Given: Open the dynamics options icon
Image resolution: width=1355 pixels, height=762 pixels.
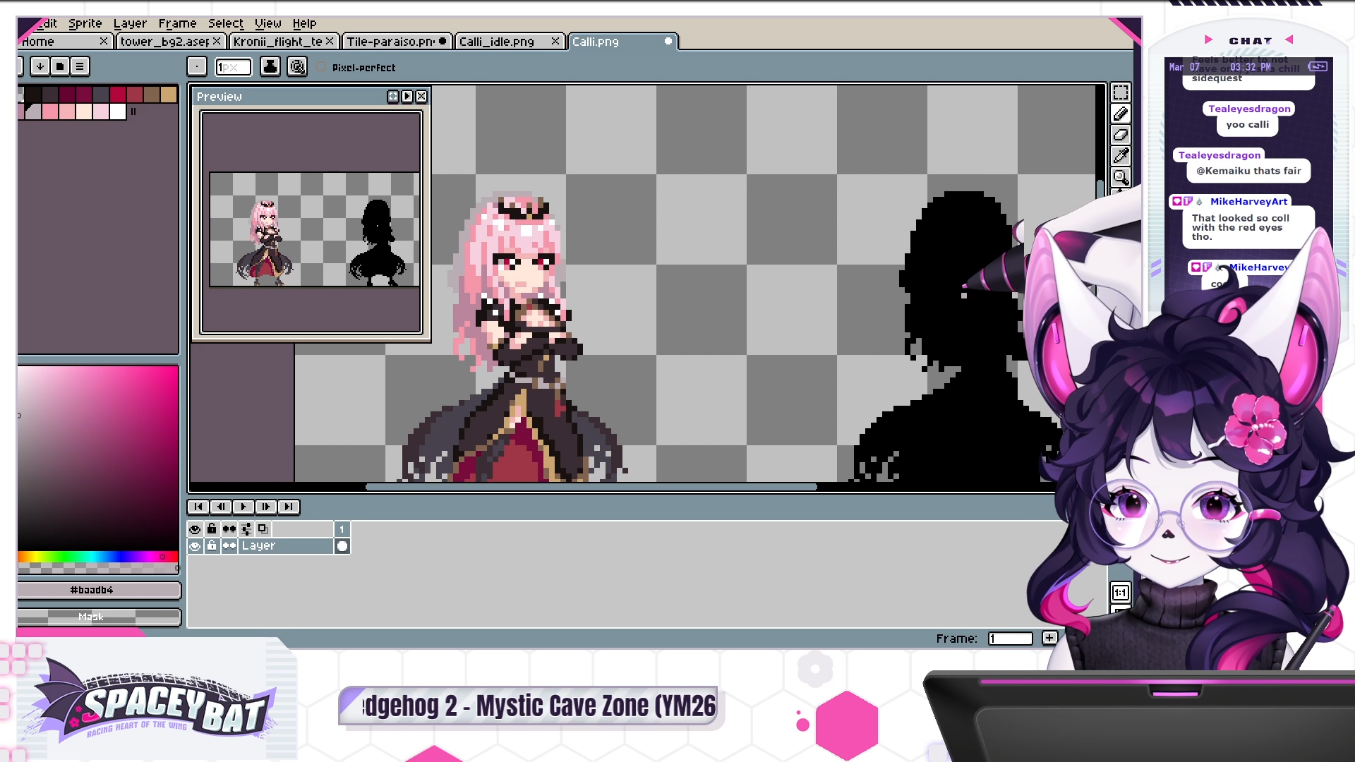Looking at the screenshot, I should pyautogui.click(x=297, y=67).
